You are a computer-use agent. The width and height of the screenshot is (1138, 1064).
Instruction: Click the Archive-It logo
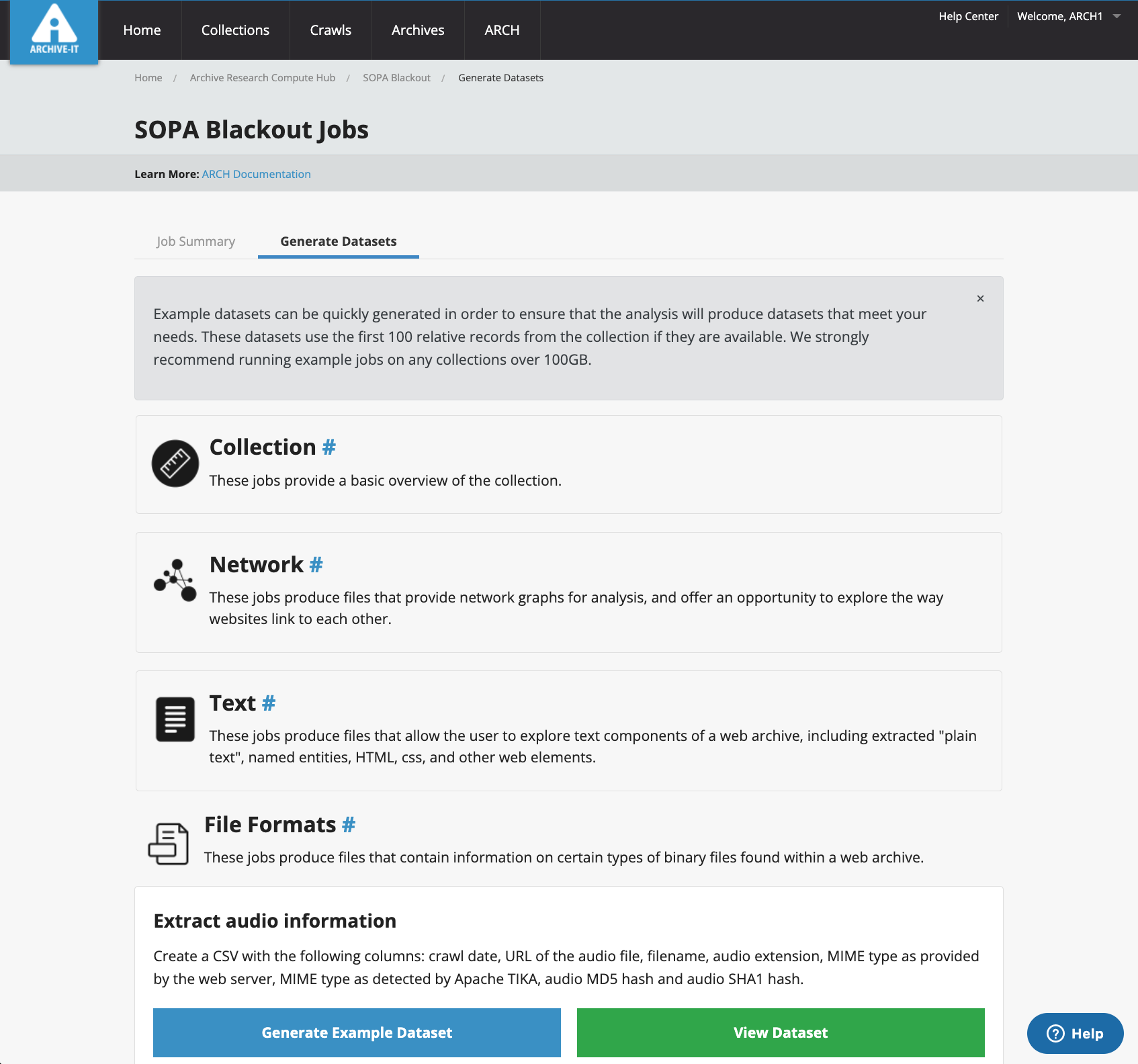pos(54,32)
